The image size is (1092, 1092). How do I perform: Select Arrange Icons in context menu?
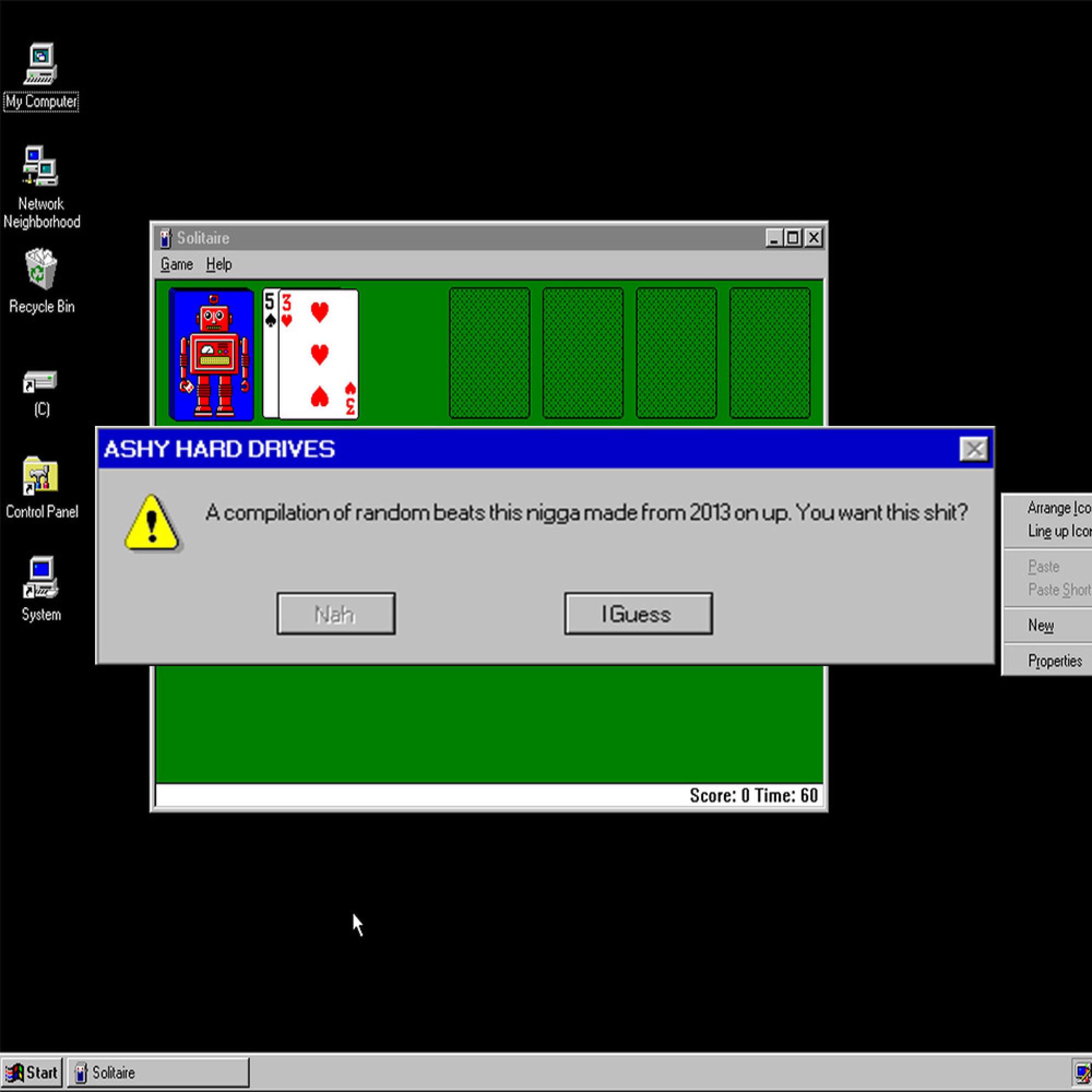tap(1058, 508)
